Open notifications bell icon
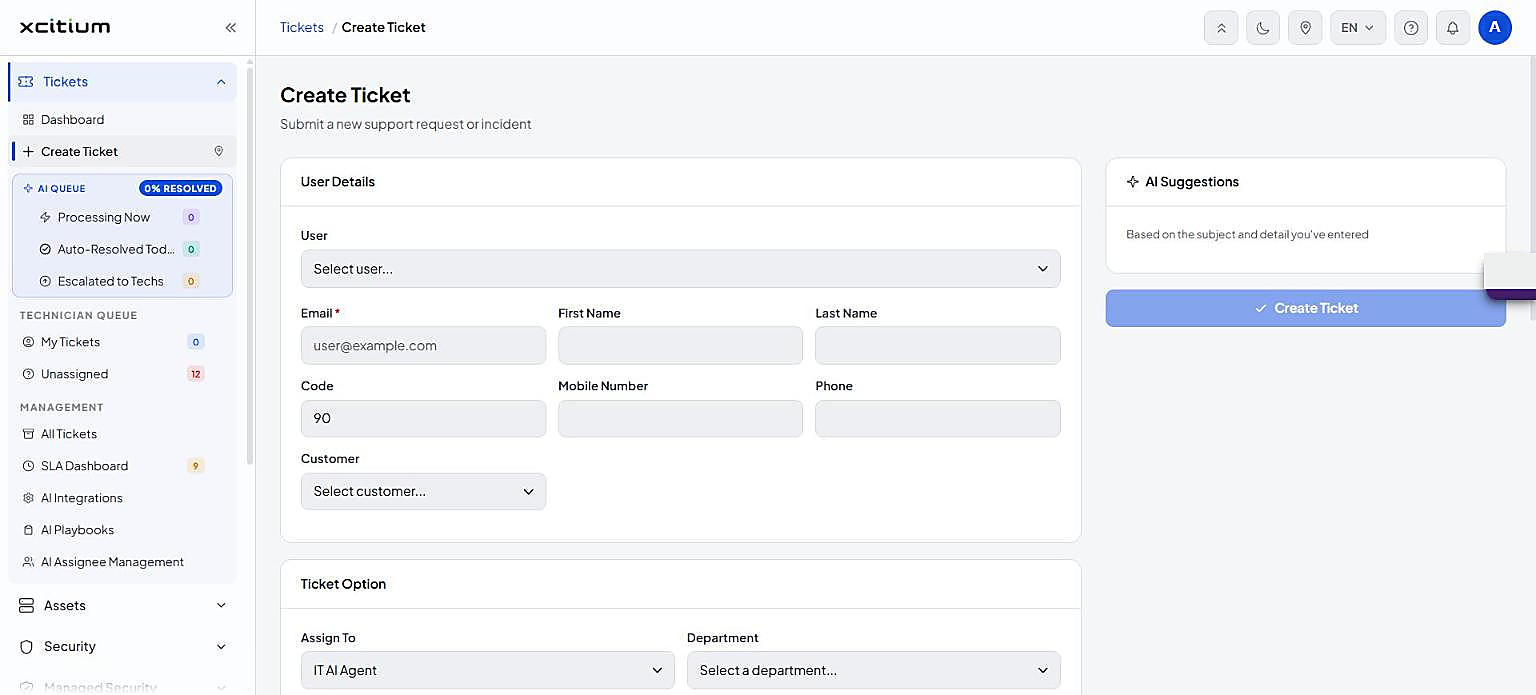 pos(1453,28)
